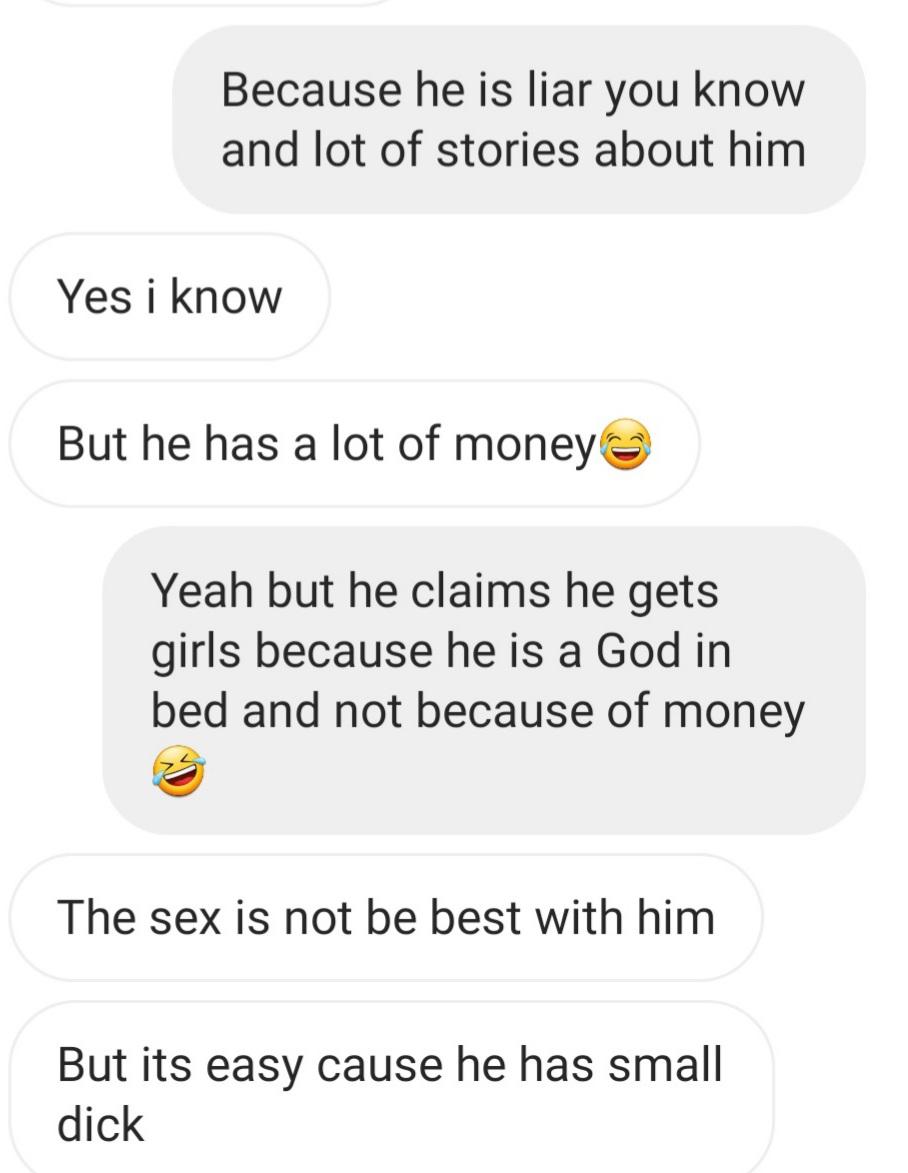
Task: Select the 'Because he is liar' sent message
Action: pyautogui.click(x=518, y=120)
